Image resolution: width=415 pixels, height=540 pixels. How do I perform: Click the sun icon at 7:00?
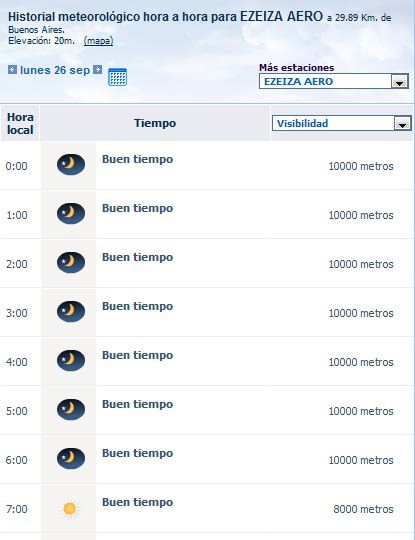pyautogui.click(x=70, y=509)
